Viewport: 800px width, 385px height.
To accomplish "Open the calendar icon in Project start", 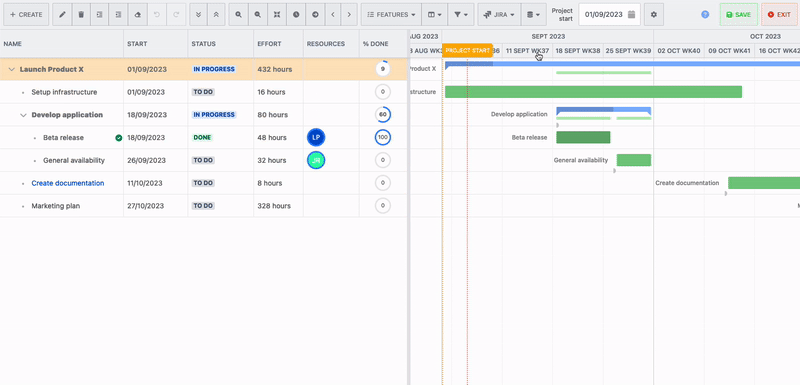I will click(x=632, y=15).
